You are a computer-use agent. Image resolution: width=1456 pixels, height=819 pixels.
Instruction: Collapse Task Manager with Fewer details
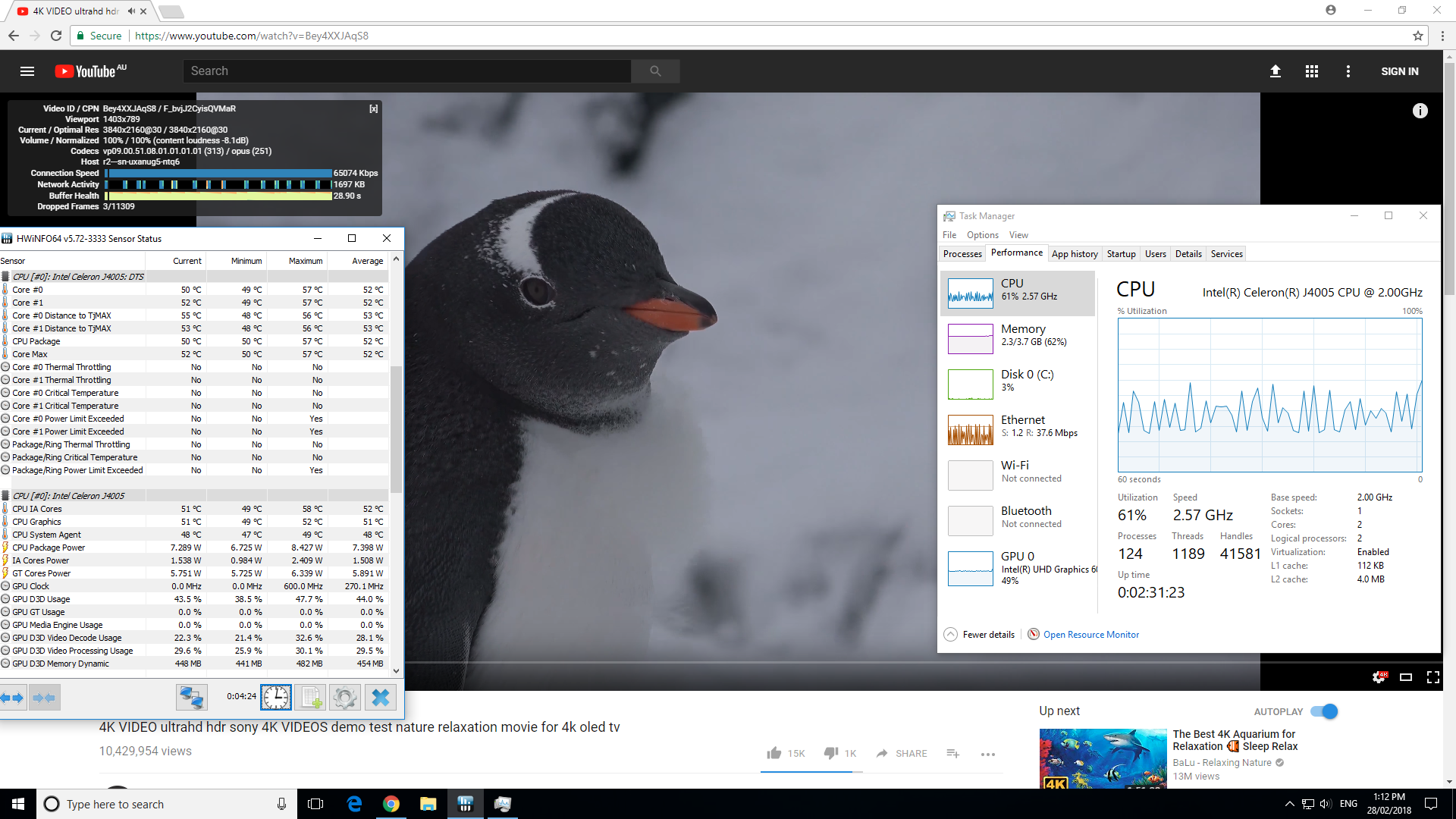pos(979,635)
